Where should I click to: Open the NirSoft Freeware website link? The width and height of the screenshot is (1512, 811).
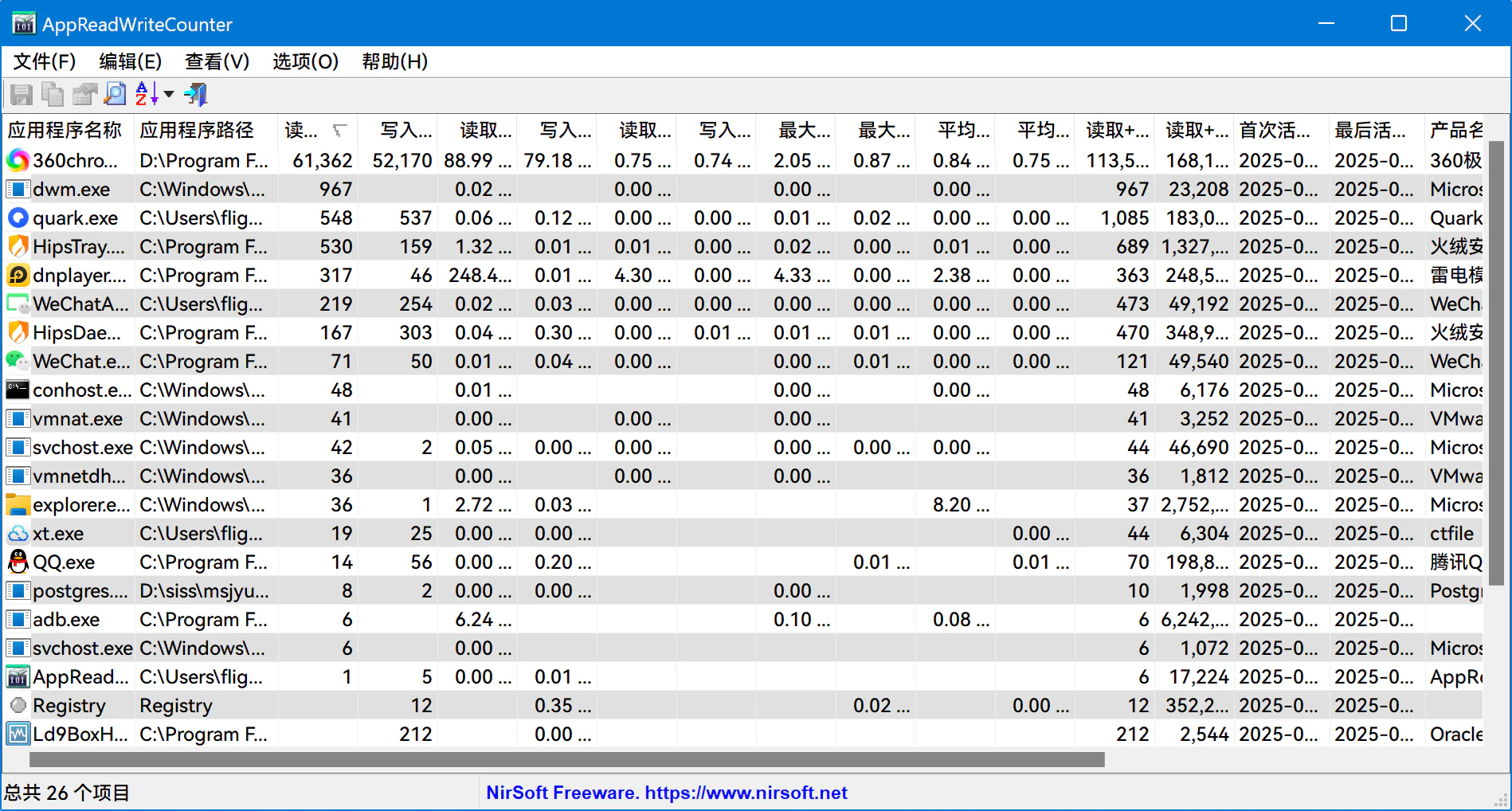[667, 793]
